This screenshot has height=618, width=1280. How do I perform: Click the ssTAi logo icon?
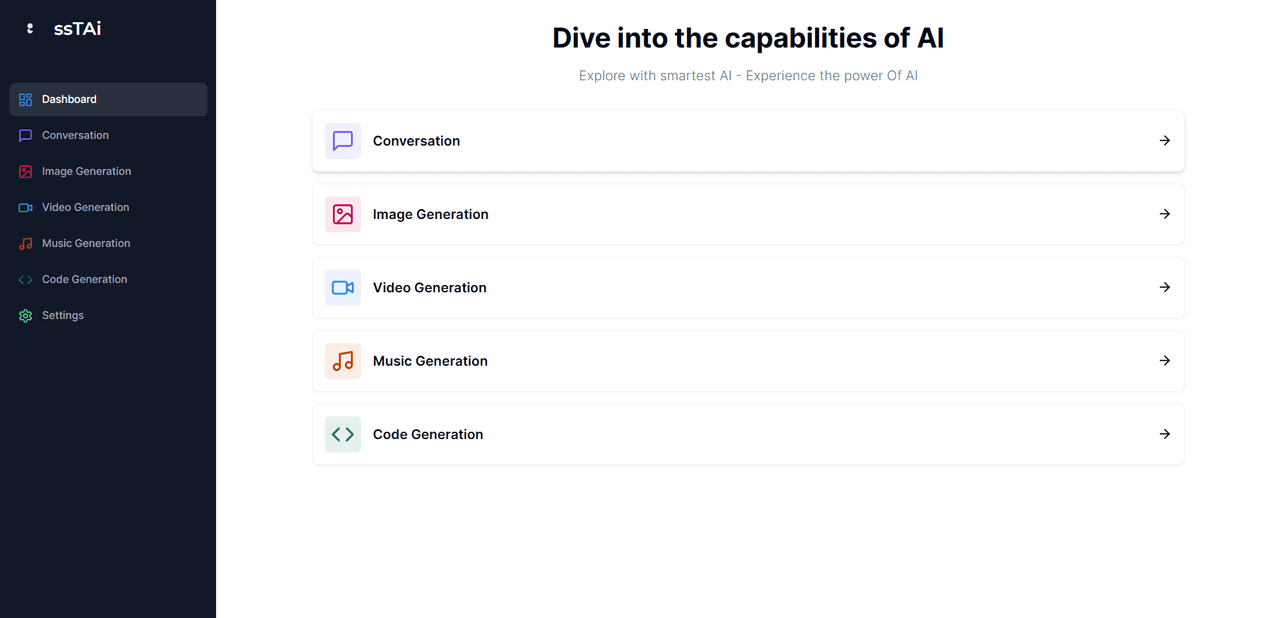tap(30, 29)
